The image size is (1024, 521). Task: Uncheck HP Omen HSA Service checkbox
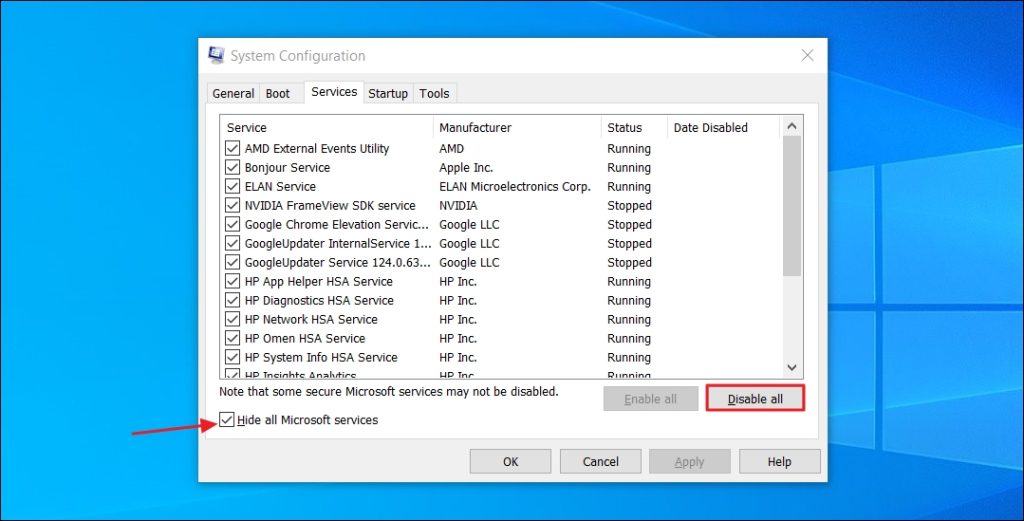(x=233, y=339)
